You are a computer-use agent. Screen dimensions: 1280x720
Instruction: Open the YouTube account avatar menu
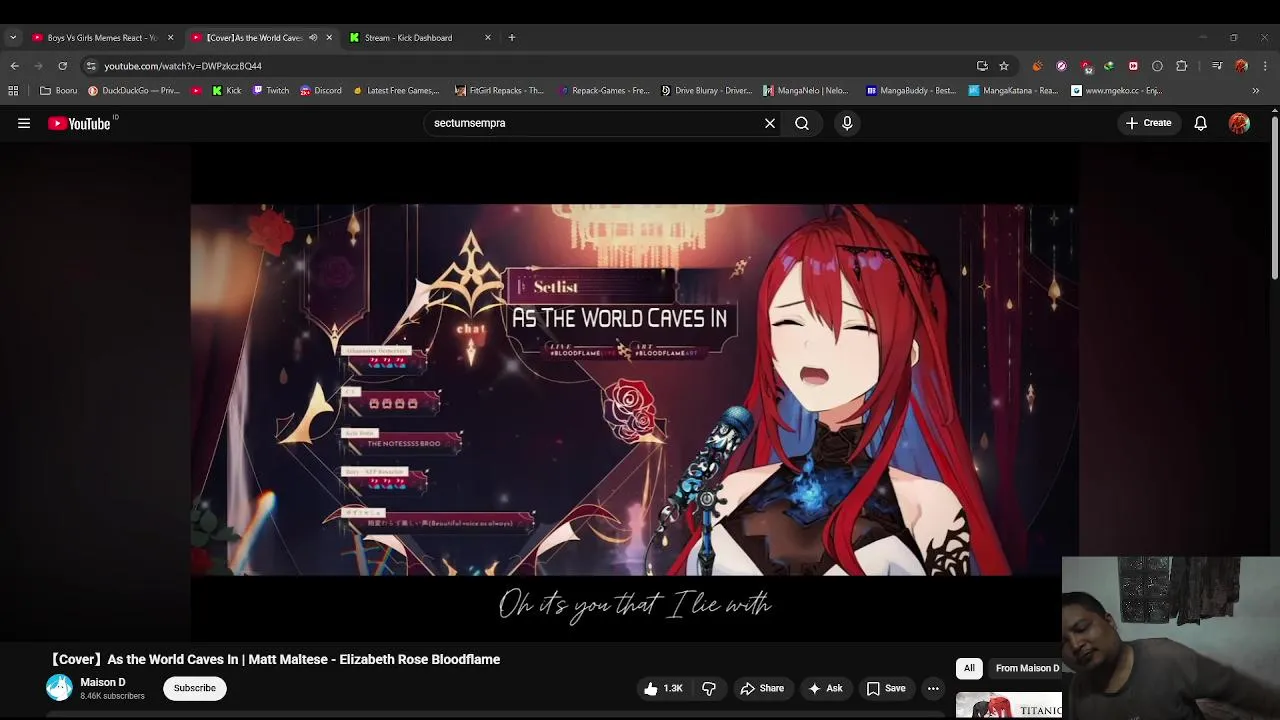1239,123
